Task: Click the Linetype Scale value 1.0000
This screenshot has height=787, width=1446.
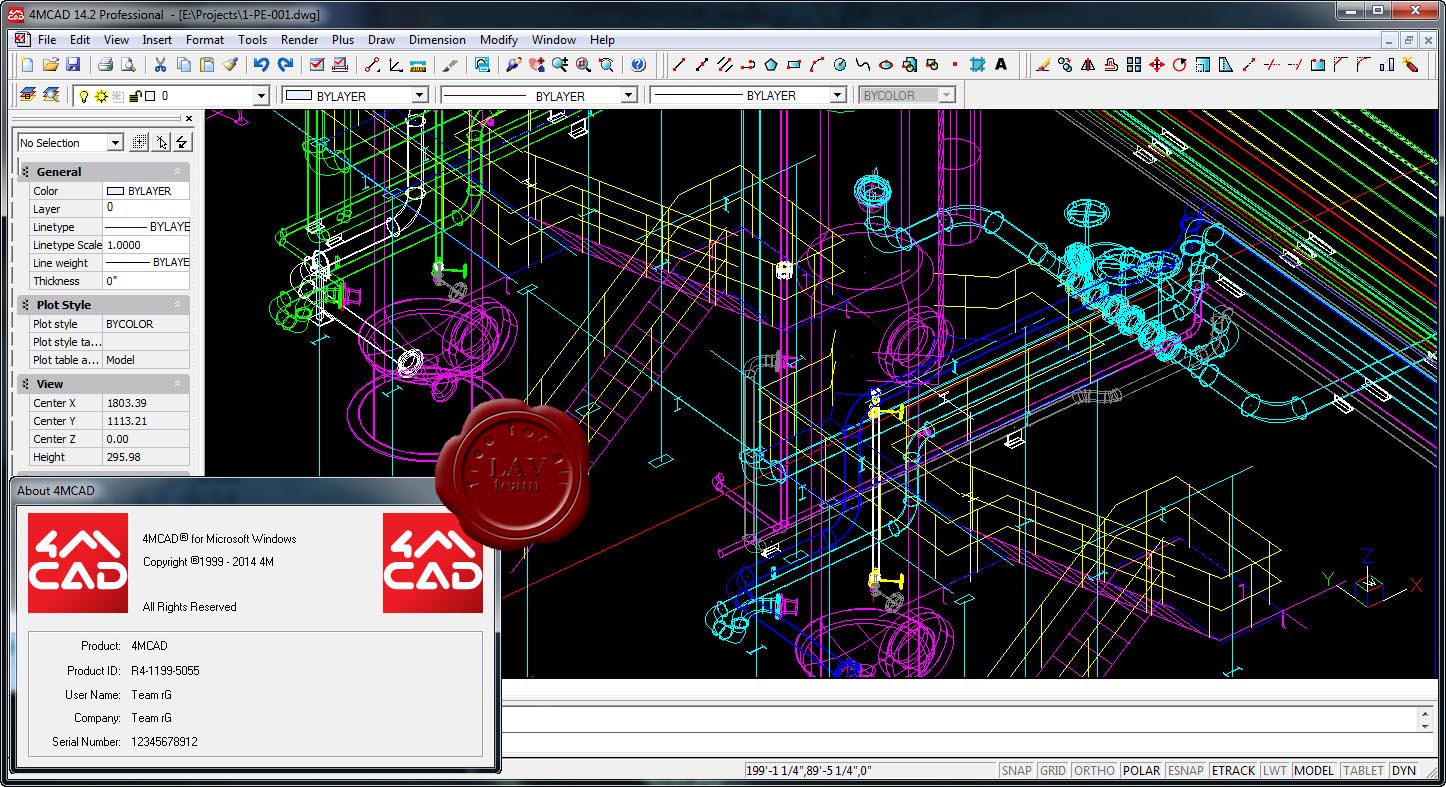Action: (146, 245)
